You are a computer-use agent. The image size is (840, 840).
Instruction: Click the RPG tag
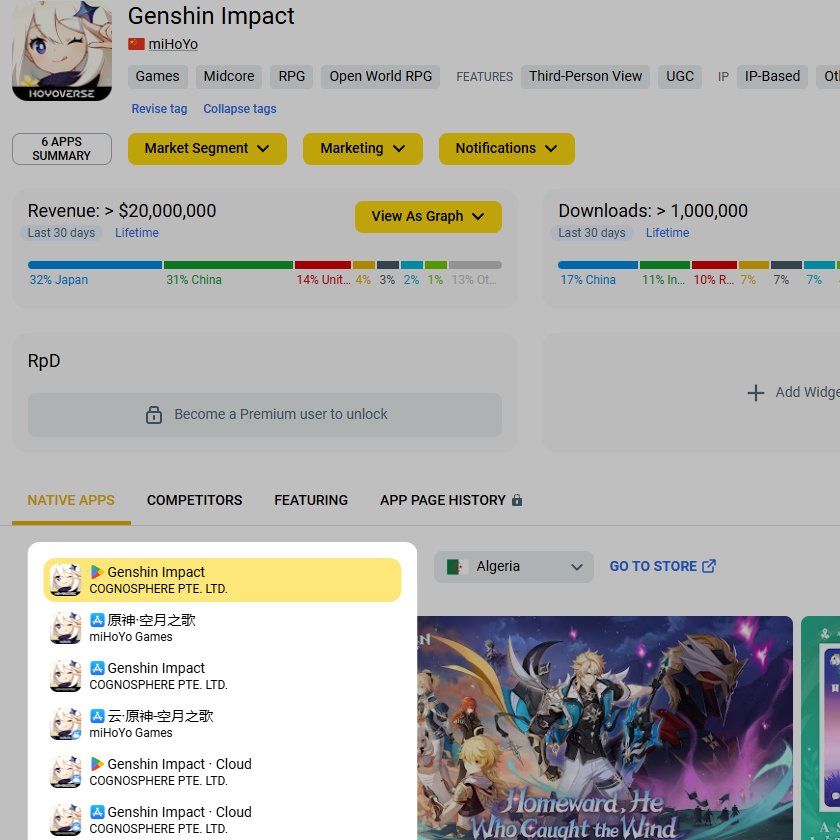(x=291, y=77)
